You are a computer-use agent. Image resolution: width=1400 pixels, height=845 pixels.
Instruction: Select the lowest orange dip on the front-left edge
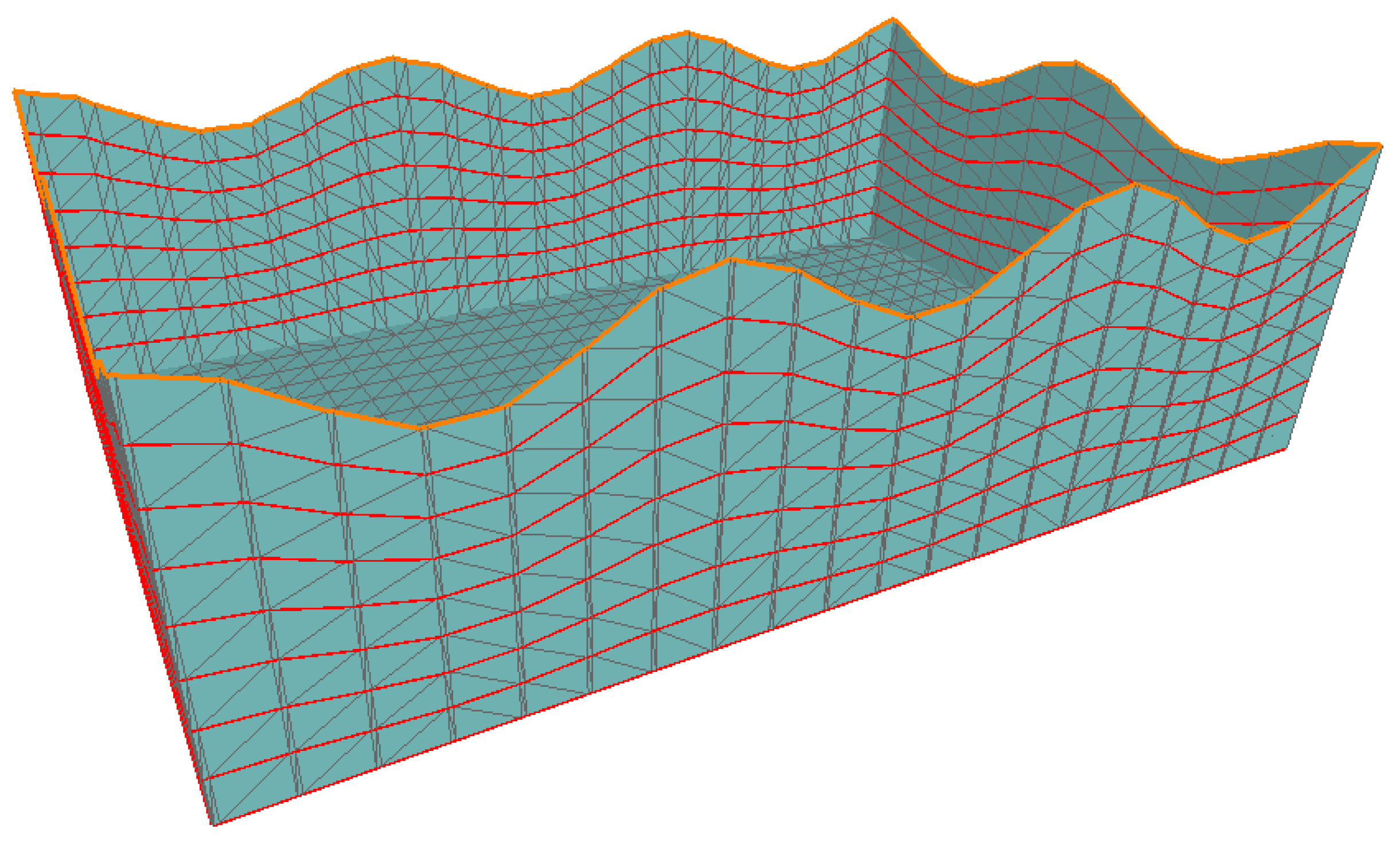click(x=419, y=427)
